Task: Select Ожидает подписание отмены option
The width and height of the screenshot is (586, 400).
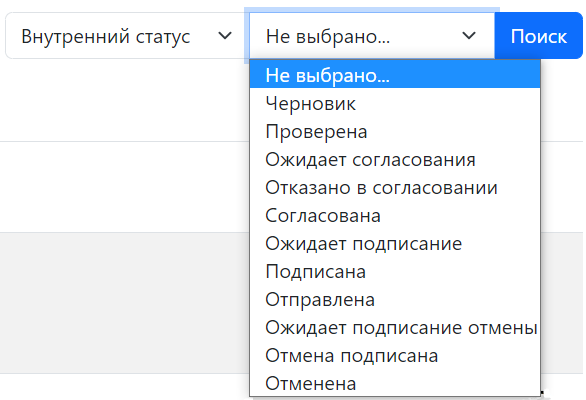Action: coord(395,327)
